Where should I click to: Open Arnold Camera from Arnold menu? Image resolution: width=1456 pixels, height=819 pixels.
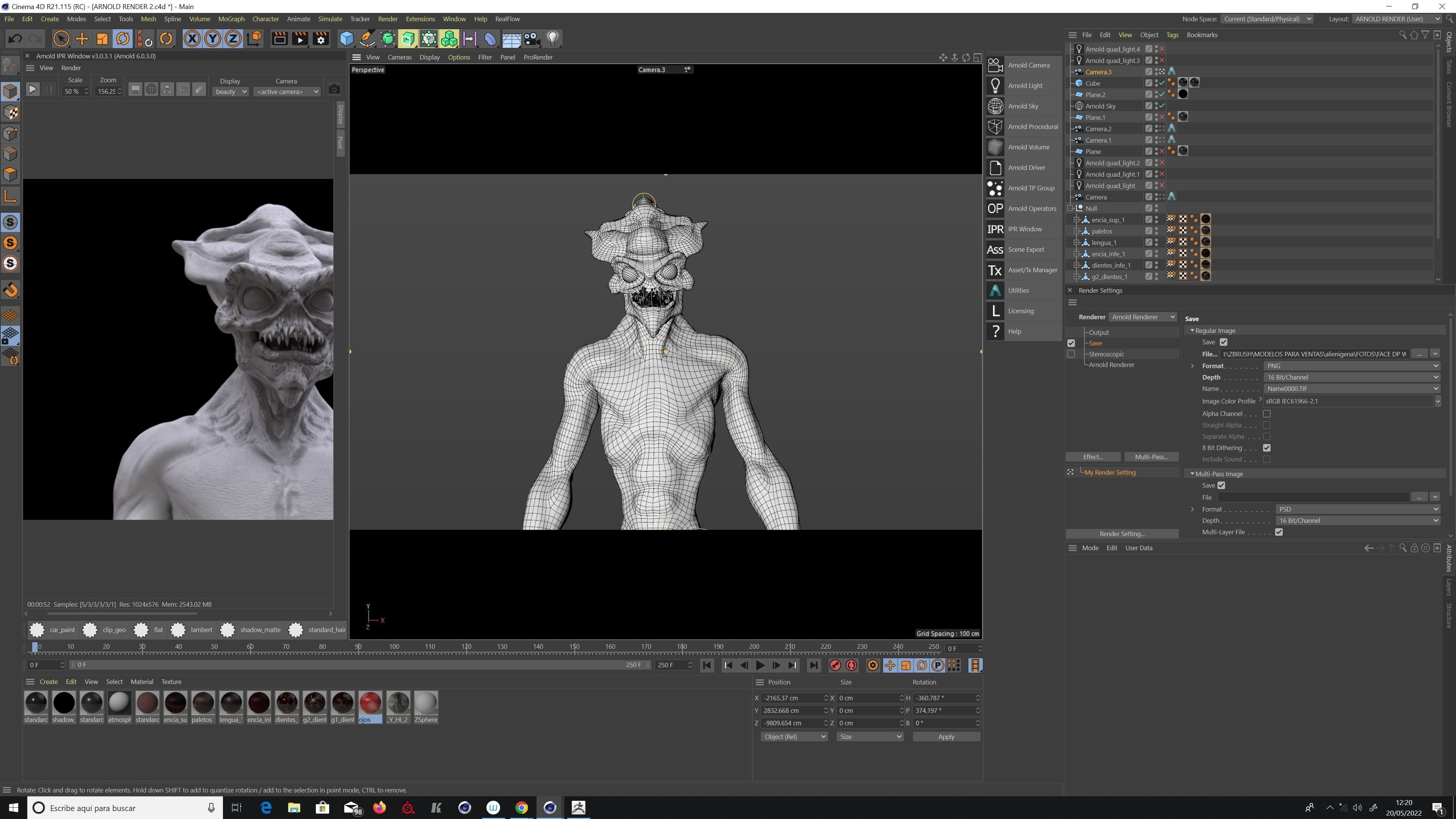pos(1024,65)
